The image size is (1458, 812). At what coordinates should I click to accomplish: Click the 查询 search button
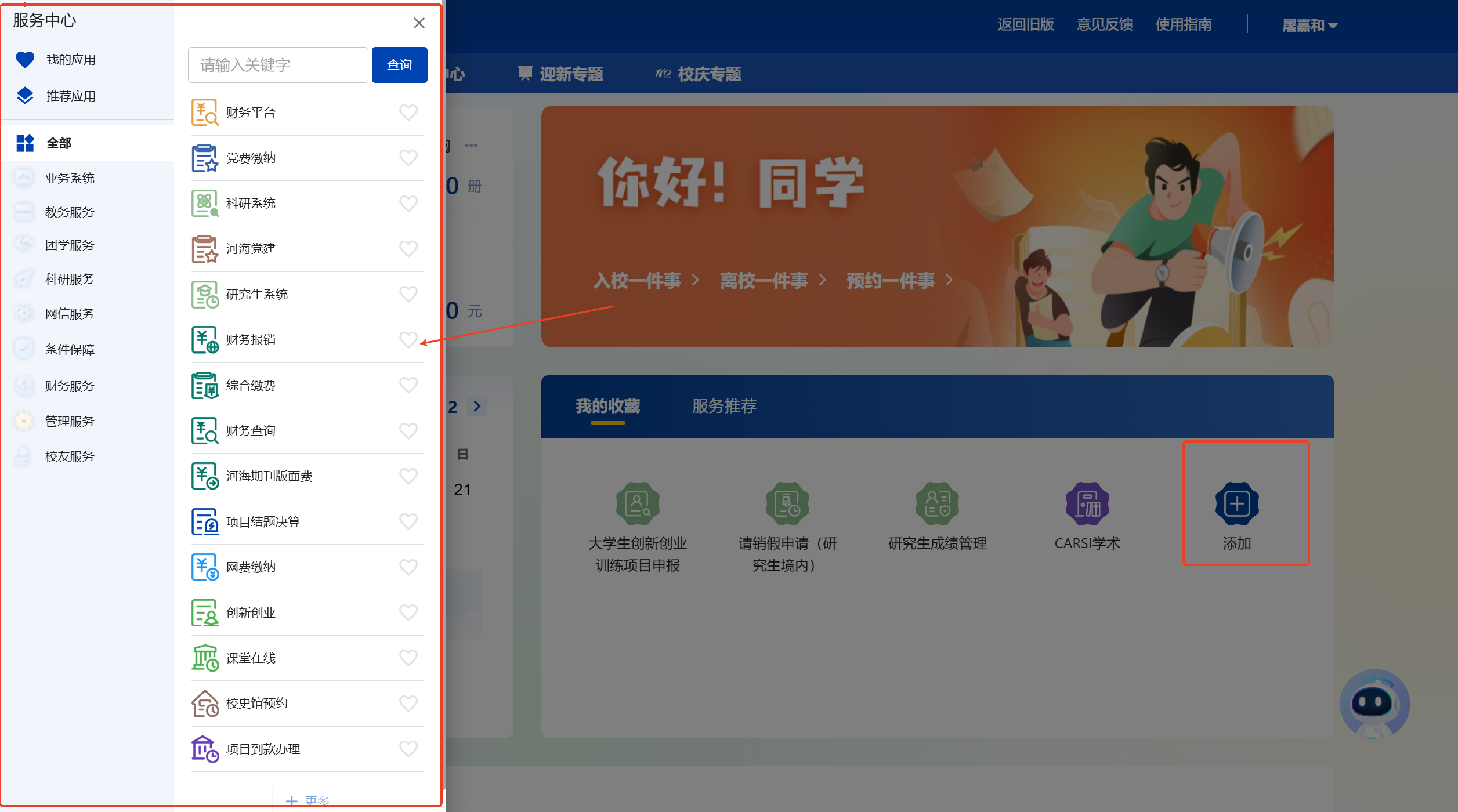click(x=399, y=65)
